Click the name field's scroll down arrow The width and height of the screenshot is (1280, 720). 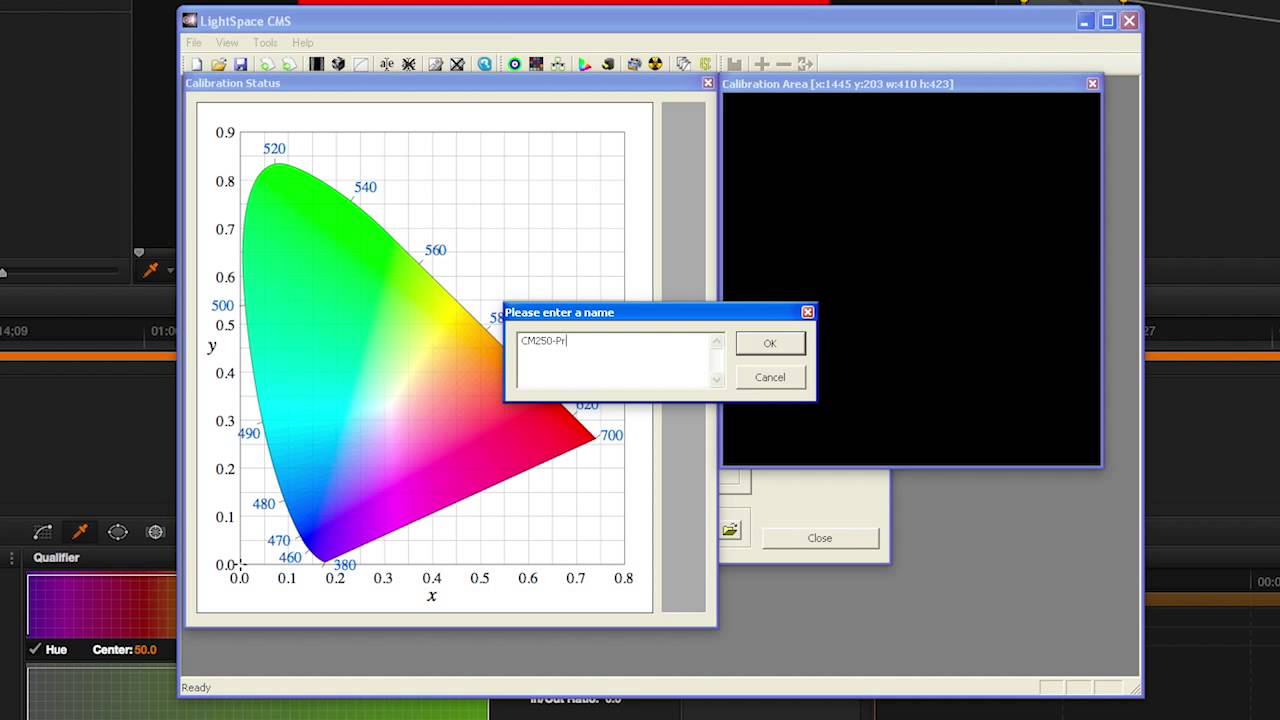[x=716, y=380]
